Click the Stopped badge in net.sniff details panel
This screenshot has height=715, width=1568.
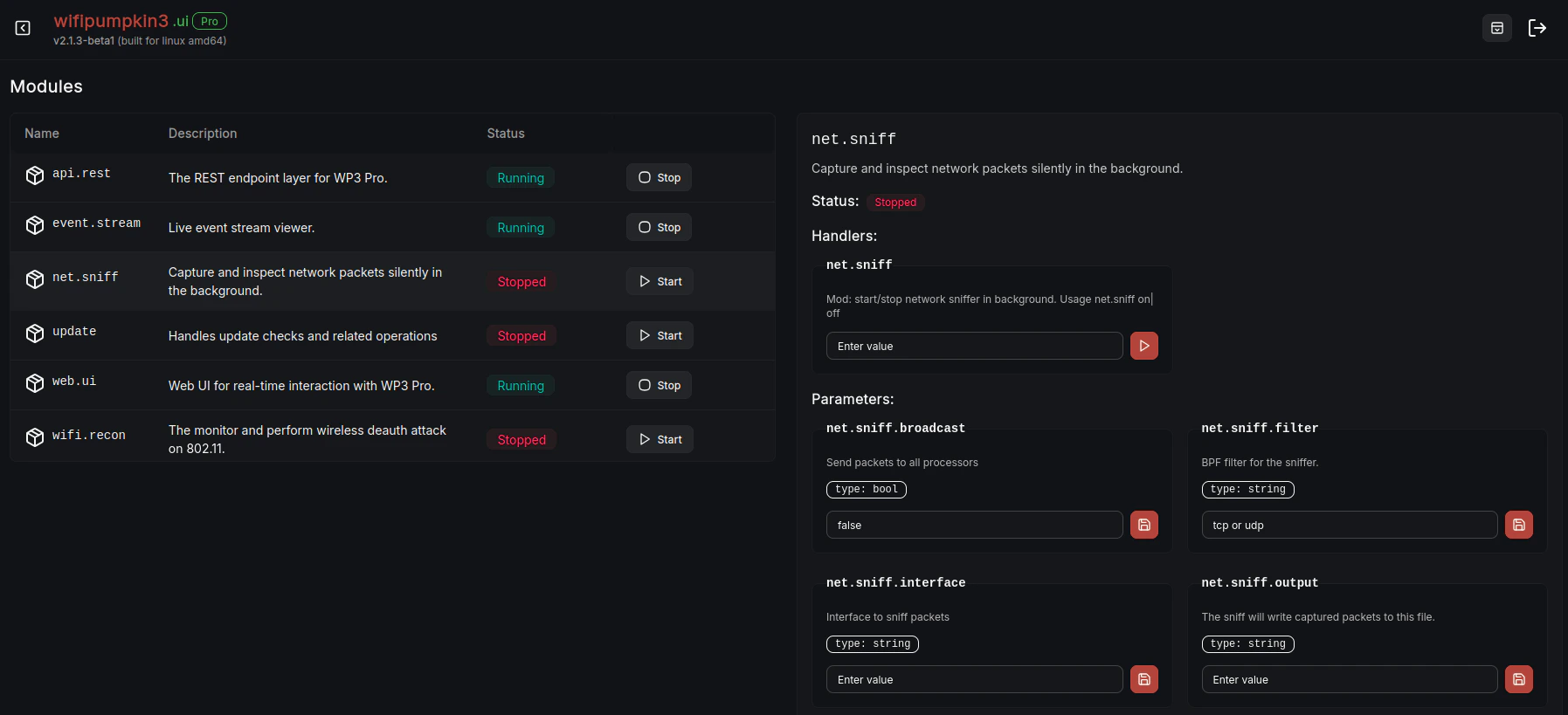[895, 202]
